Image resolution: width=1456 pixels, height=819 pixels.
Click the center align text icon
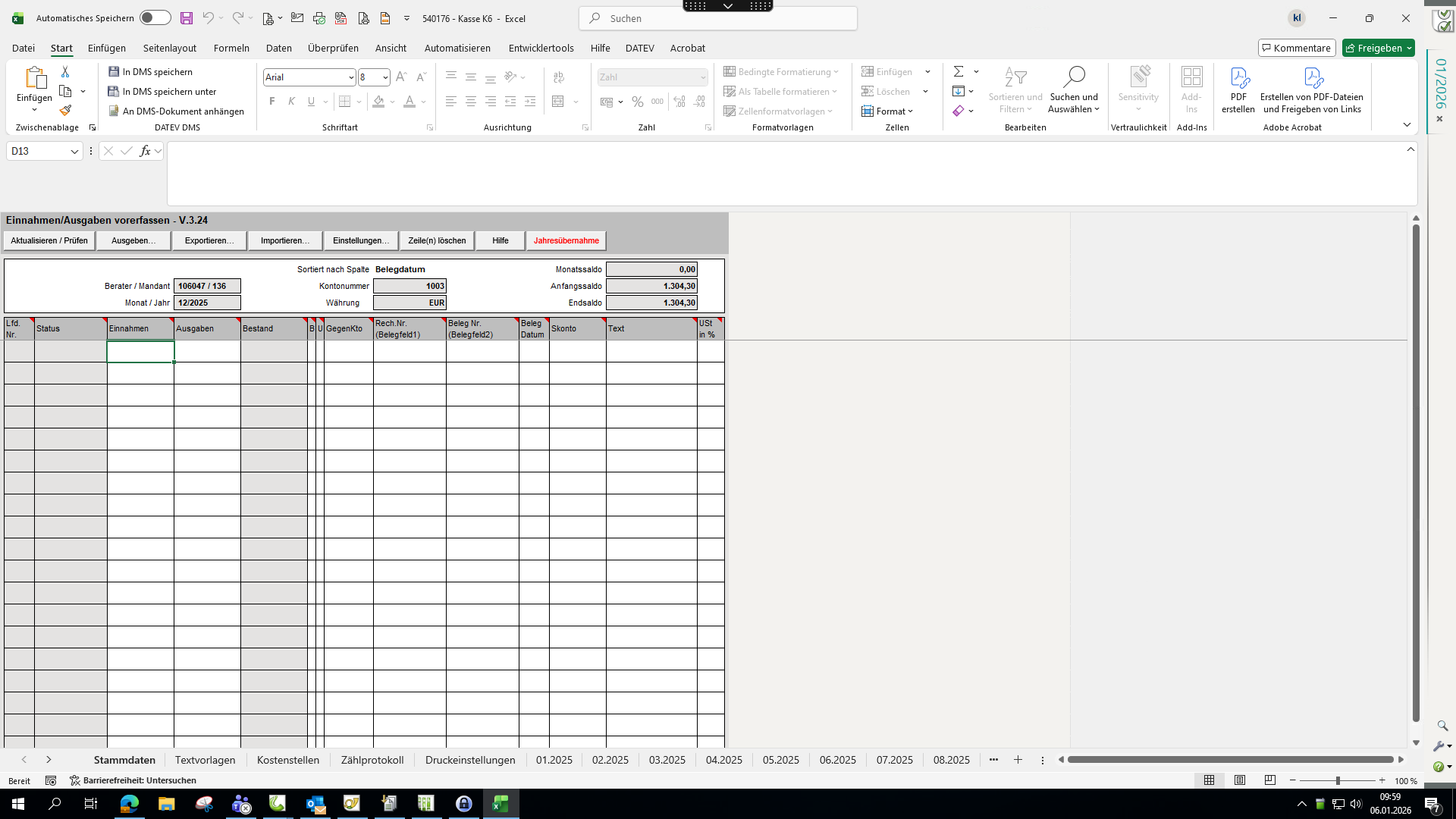[470, 102]
